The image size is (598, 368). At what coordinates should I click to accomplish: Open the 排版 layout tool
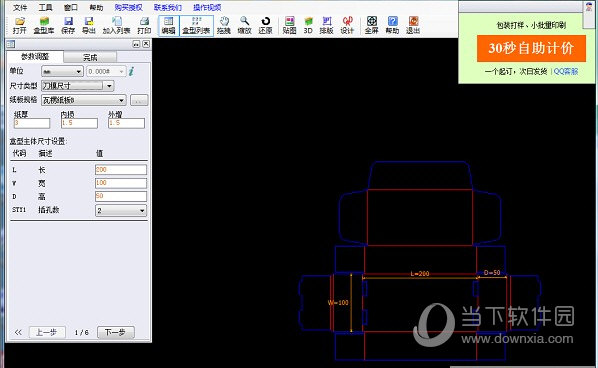pyautogui.click(x=326, y=25)
